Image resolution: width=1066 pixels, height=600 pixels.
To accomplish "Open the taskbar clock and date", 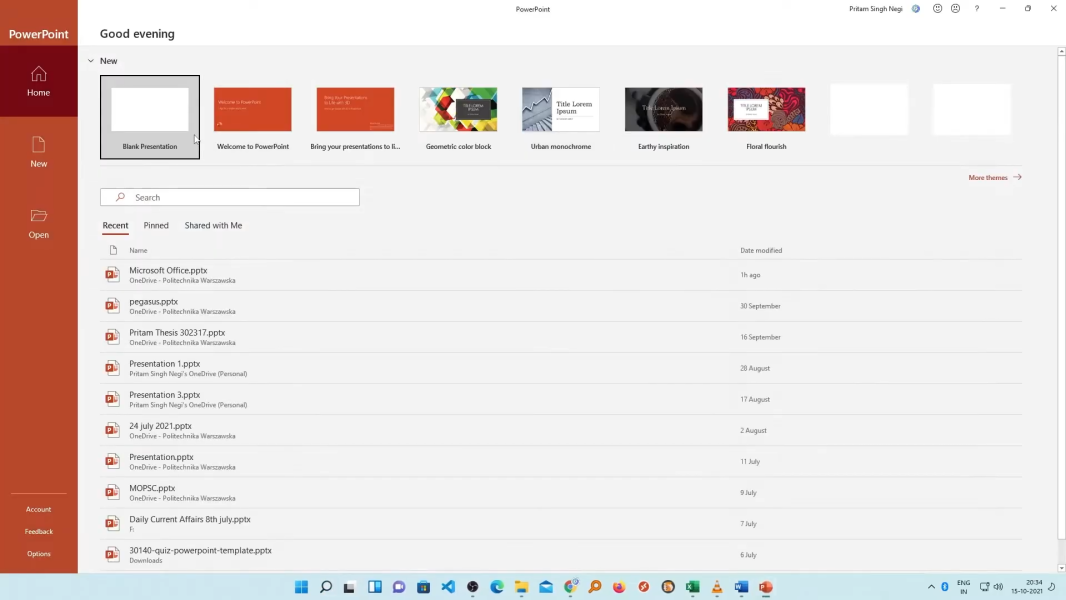I will [x=1027, y=587].
